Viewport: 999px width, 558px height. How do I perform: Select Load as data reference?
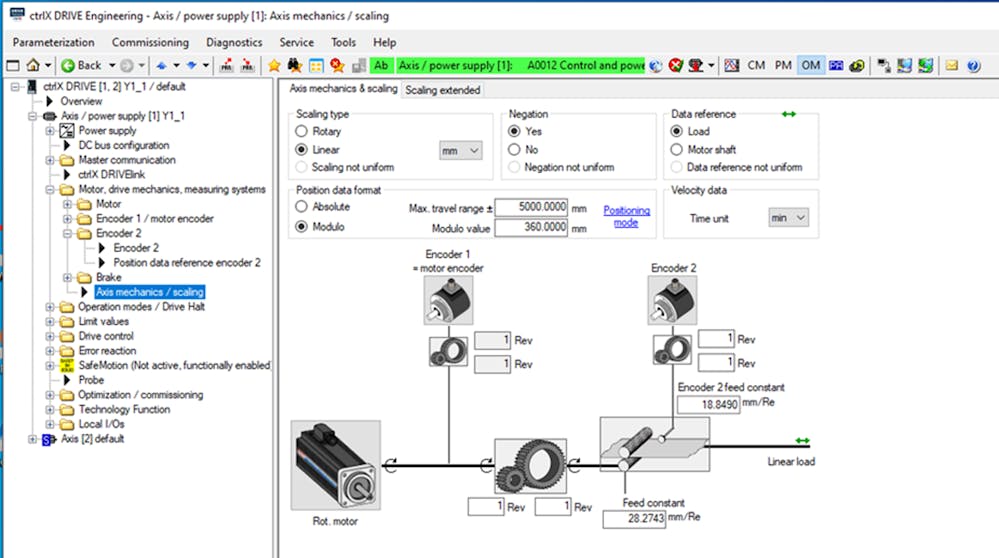(x=677, y=131)
